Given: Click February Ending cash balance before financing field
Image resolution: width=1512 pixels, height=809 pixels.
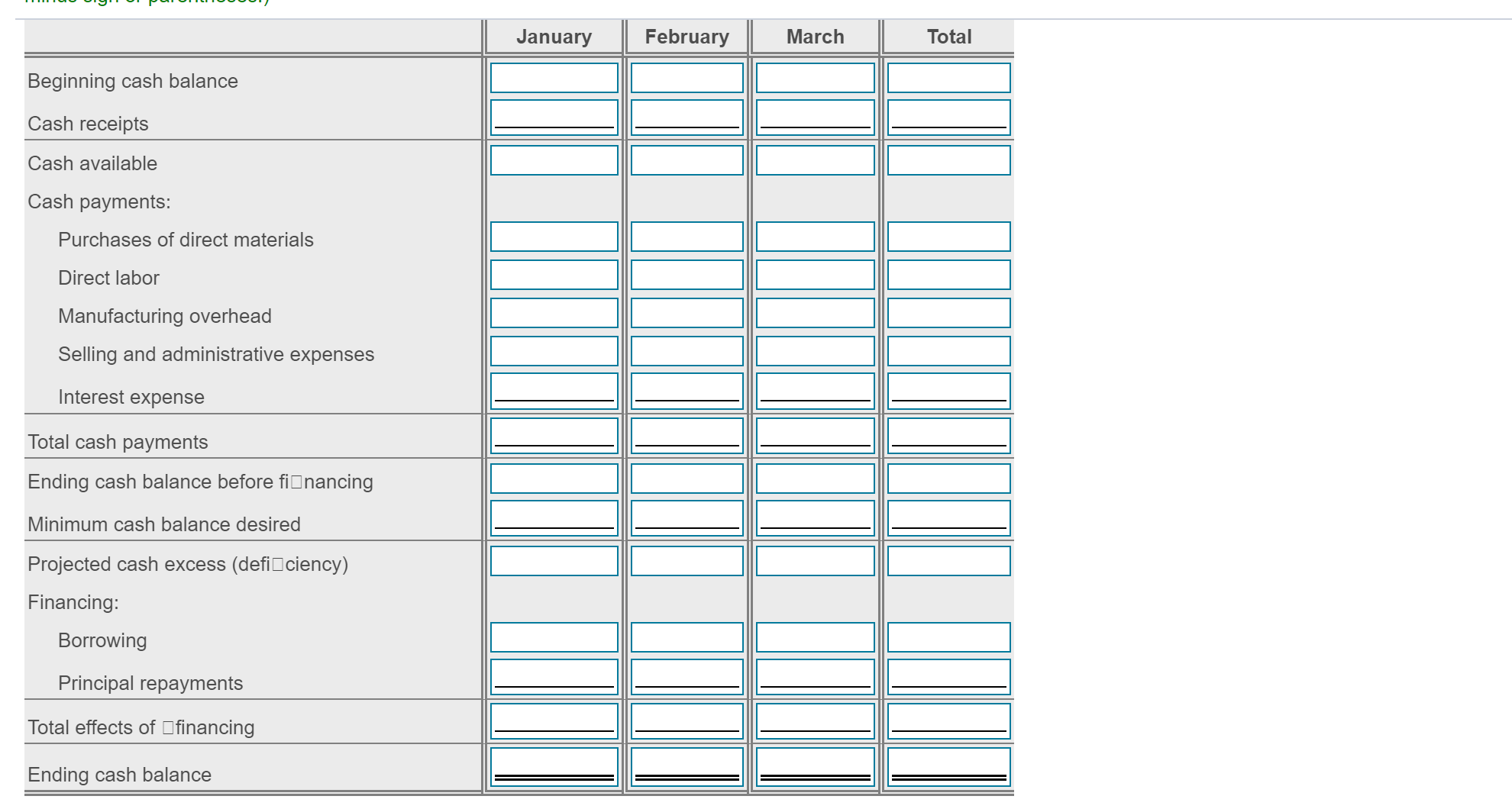Looking at the screenshot, I should [687, 479].
